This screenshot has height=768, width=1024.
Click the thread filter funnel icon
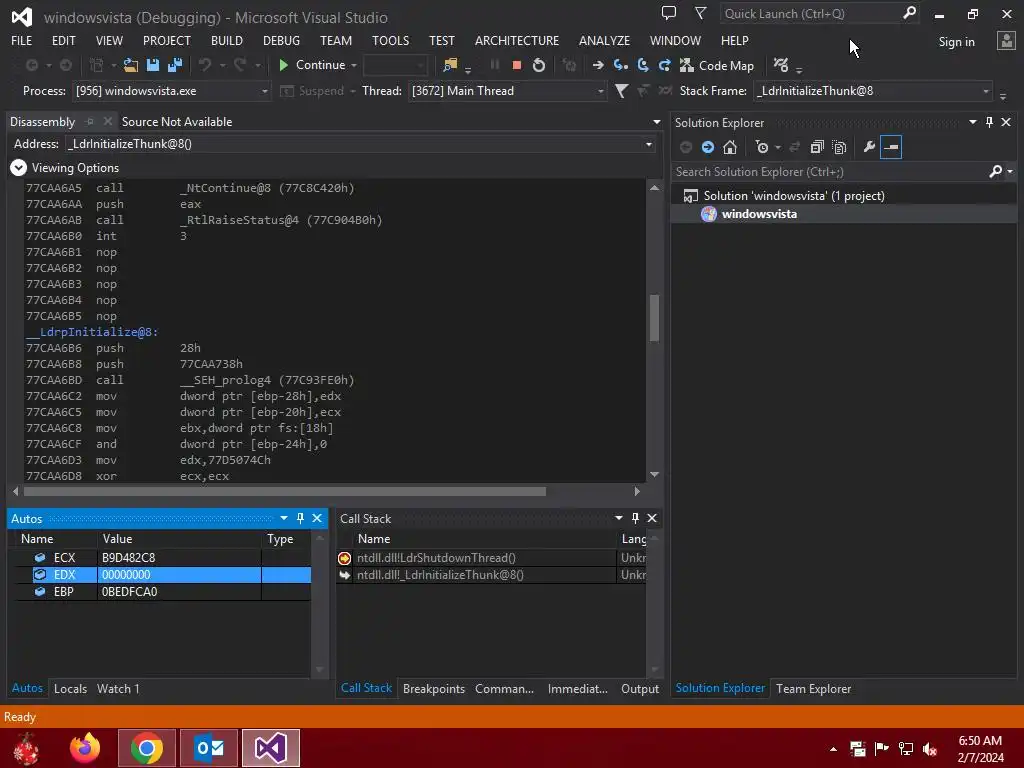click(622, 91)
